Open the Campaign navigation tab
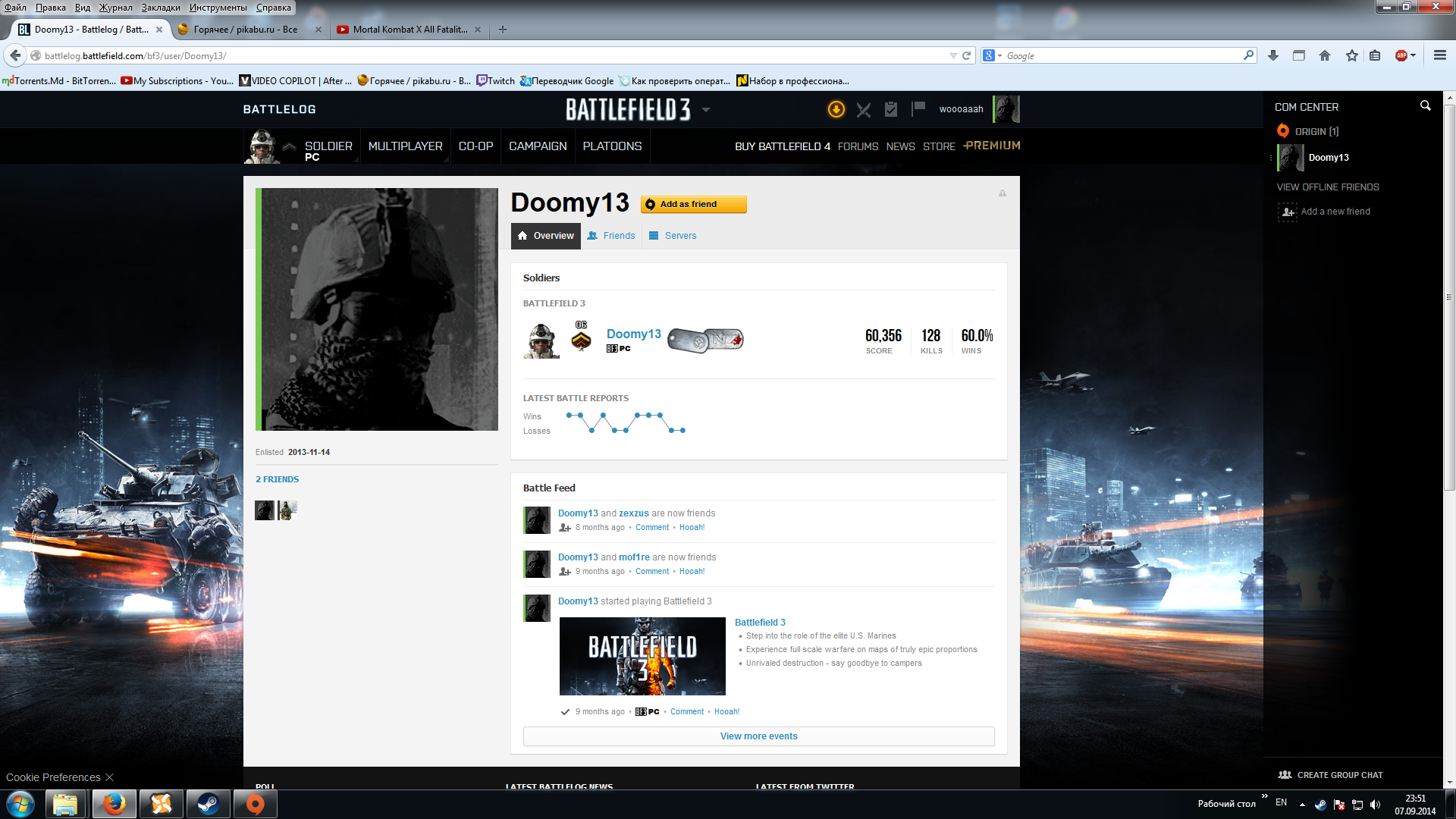This screenshot has width=1456, height=819. click(x=538, y=146)
